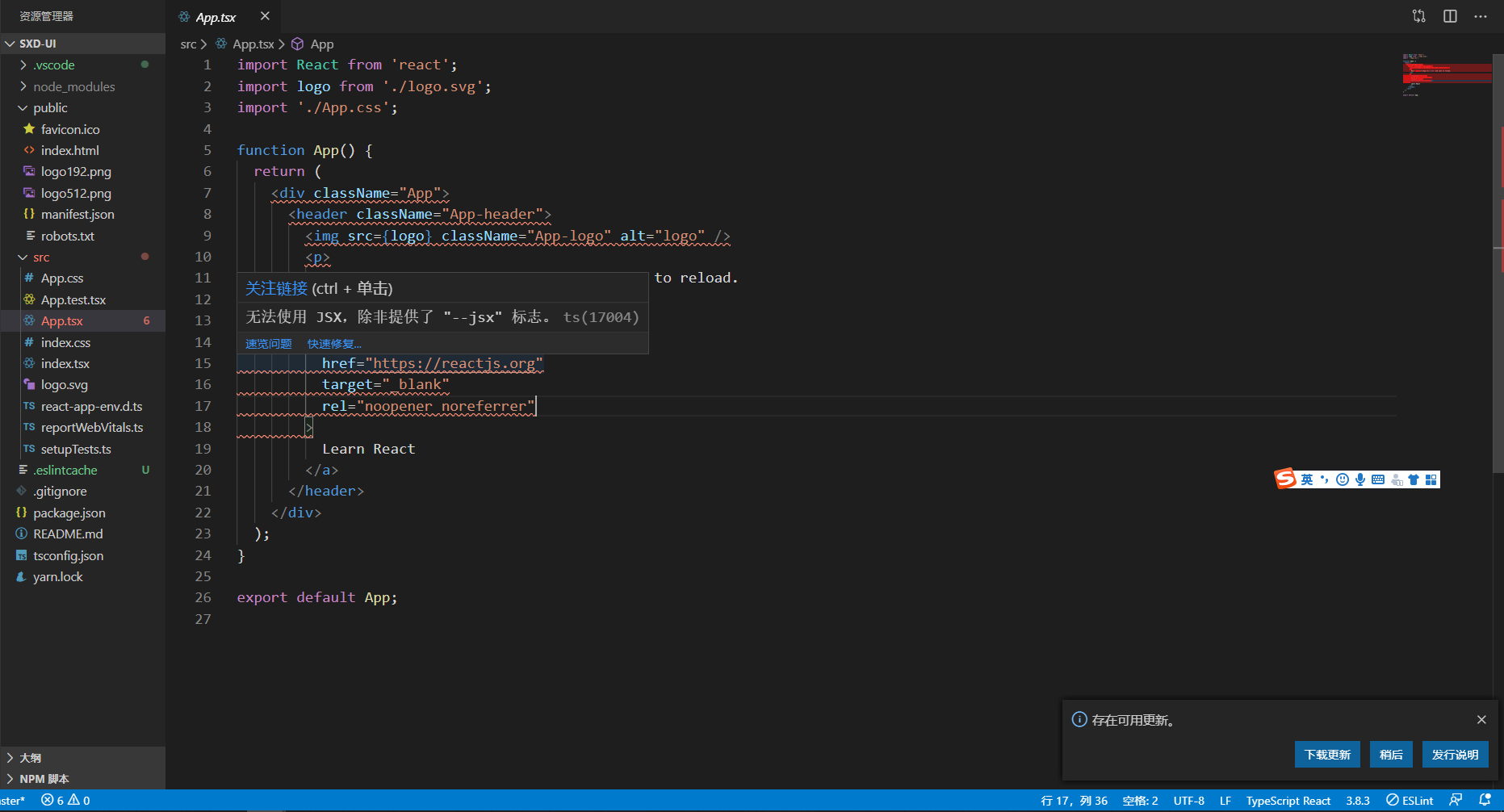1504x812 pixels.
Task: Open .eslintcache file
Action: [82, 470]
